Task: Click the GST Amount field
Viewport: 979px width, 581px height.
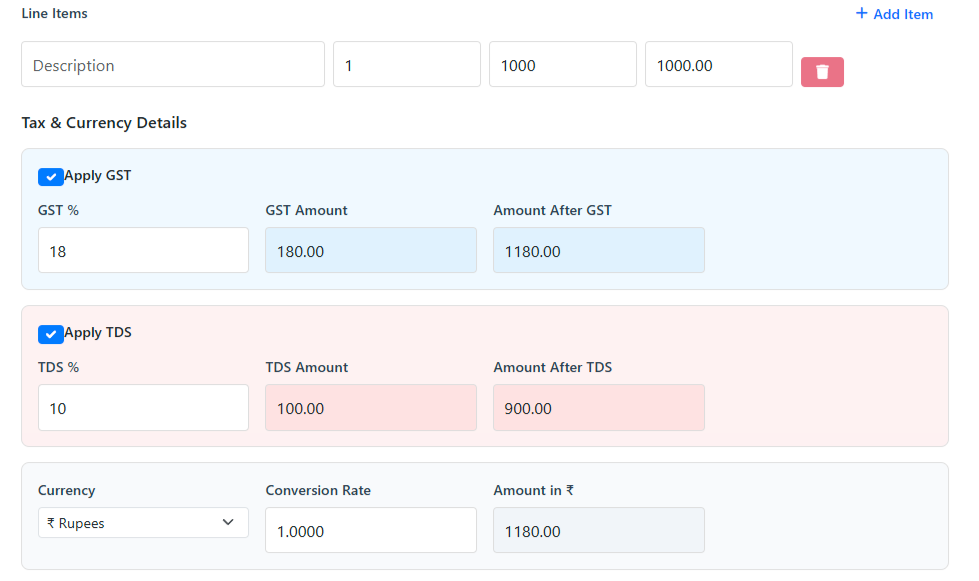Action: click(x=370, y=251)
